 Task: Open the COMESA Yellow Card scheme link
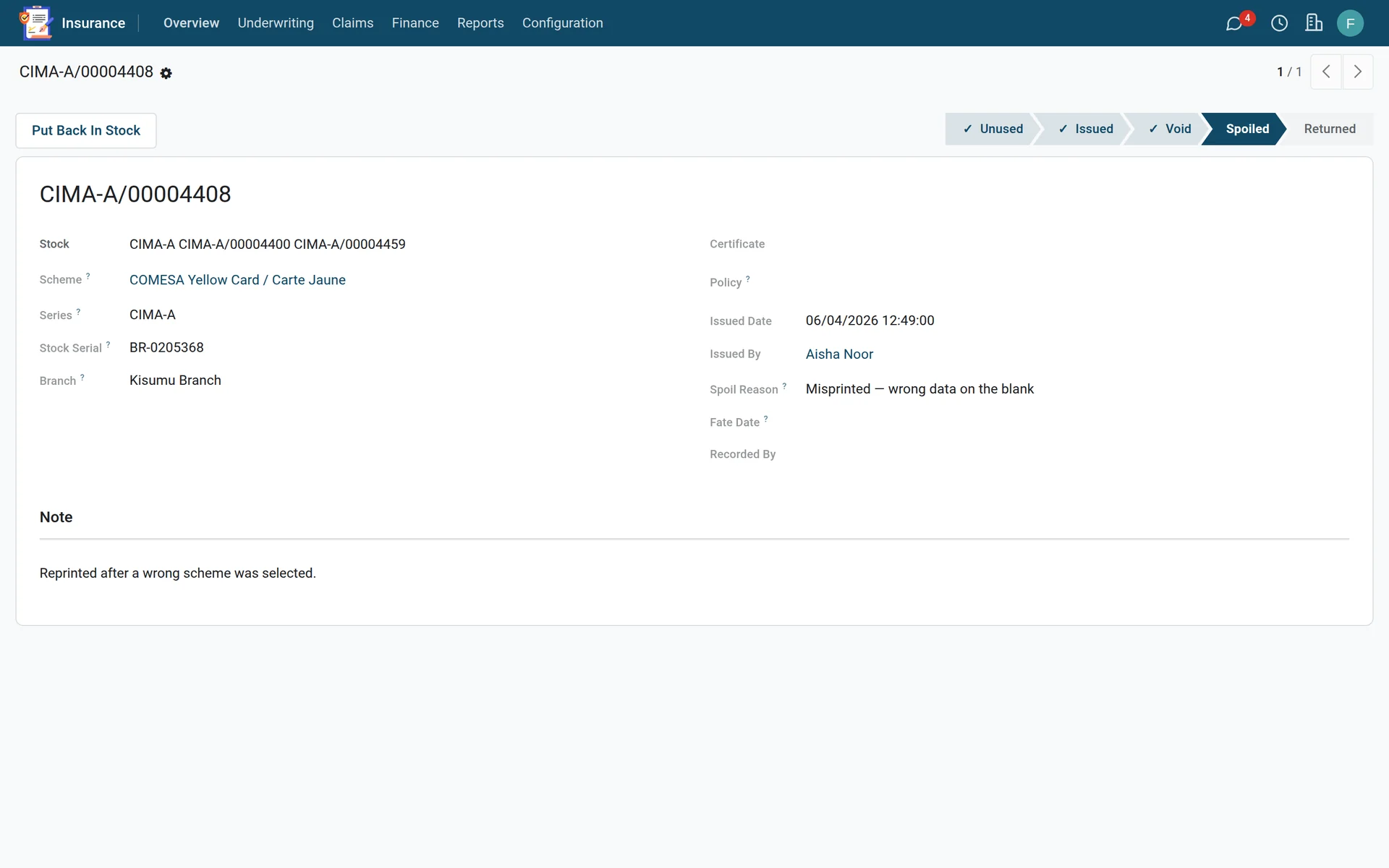pyautogui.click(x=237, y=280)
